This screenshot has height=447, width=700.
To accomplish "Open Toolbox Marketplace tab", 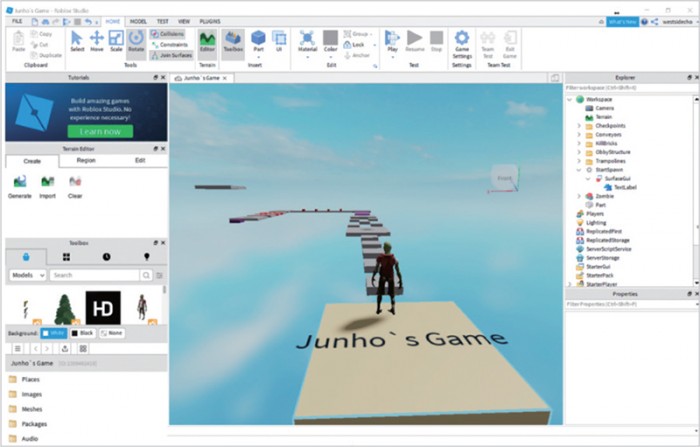I will point(26,257).
